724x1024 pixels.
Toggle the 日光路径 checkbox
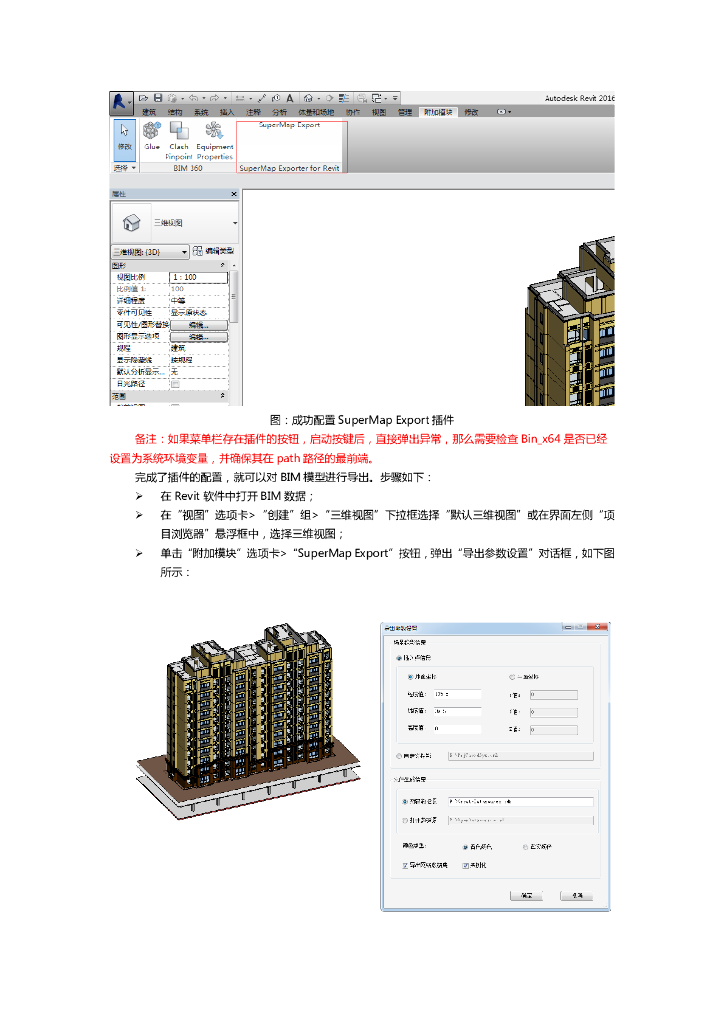coord(175,384)
